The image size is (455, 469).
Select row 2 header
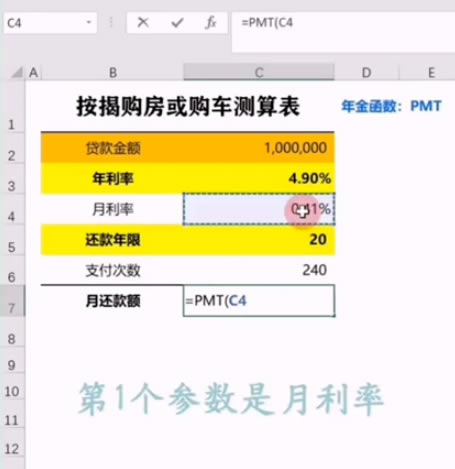pos(12,148)
